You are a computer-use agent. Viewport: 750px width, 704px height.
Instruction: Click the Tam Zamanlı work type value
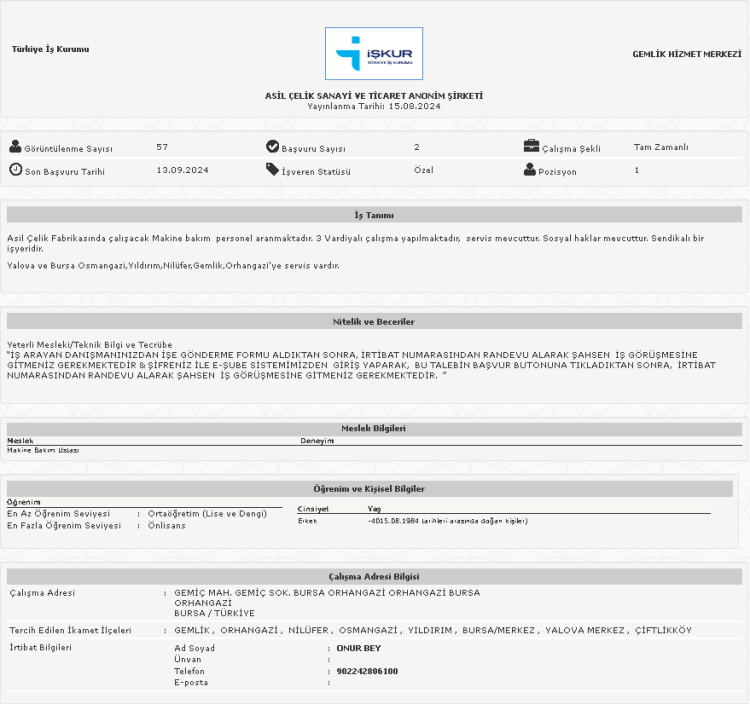click(661, 147)
